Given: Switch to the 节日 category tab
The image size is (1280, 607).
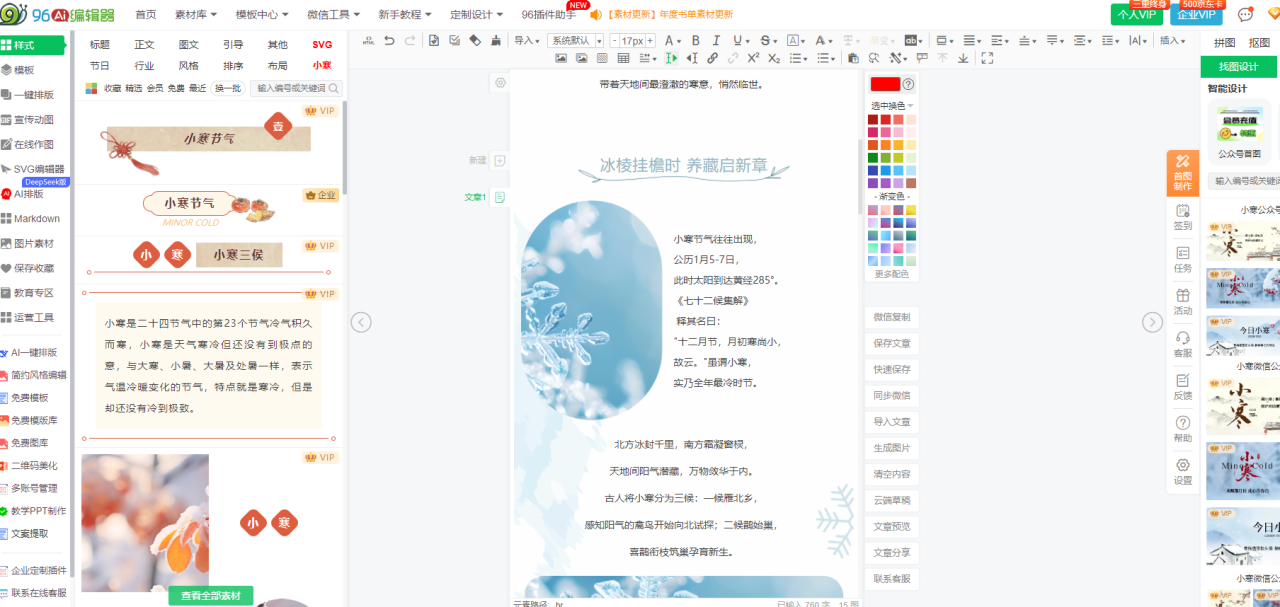Looking at the screenshot, I should coord(100,65).
